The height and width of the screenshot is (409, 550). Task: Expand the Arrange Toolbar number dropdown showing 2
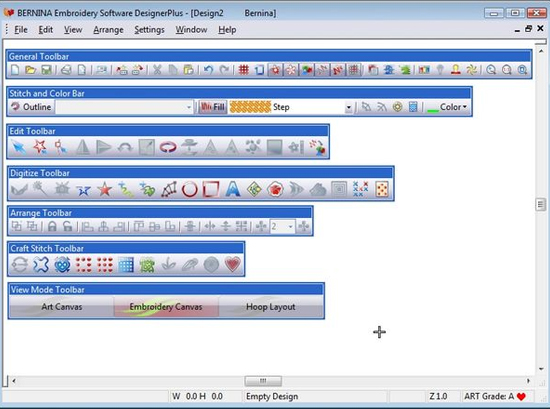click(290, 227)
